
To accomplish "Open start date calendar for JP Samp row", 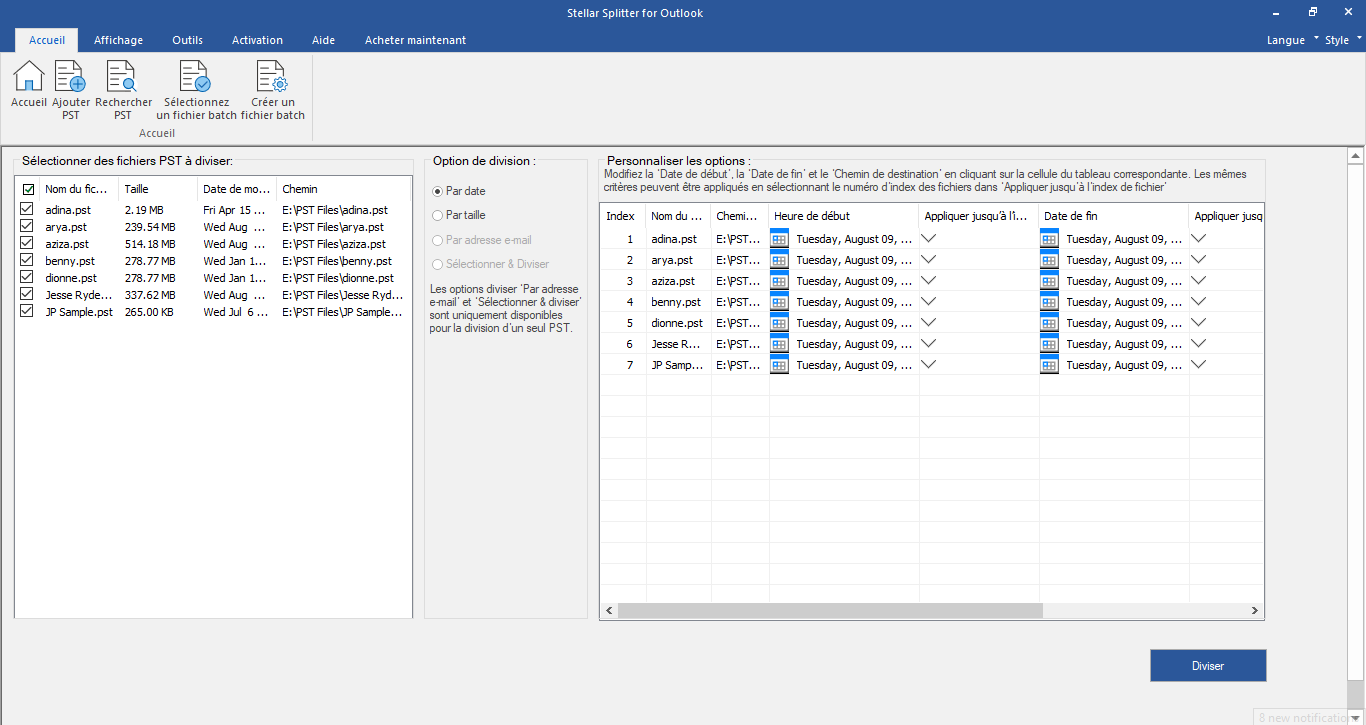I will click(780, 365).
